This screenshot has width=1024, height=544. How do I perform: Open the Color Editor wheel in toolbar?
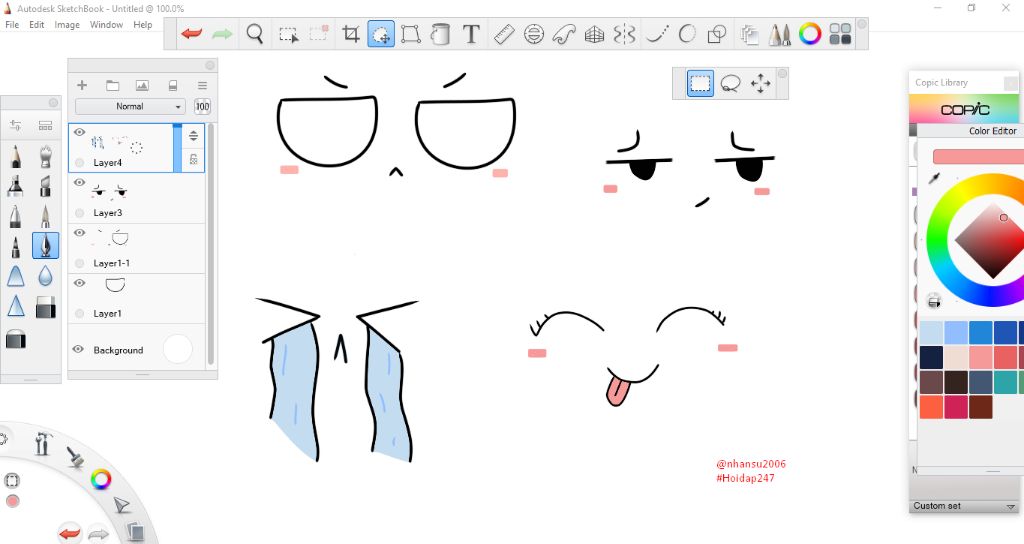810,34
